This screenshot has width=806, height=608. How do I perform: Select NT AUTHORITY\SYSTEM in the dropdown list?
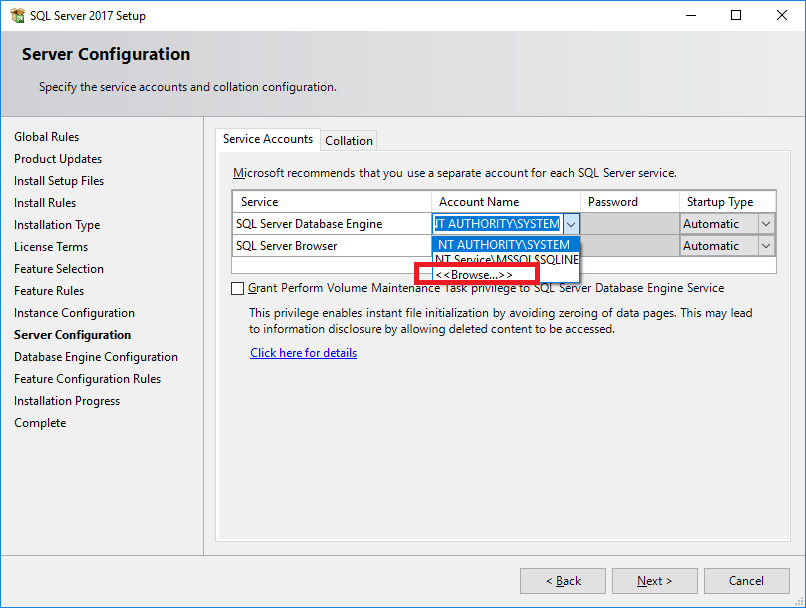click(x=506, y=245)
